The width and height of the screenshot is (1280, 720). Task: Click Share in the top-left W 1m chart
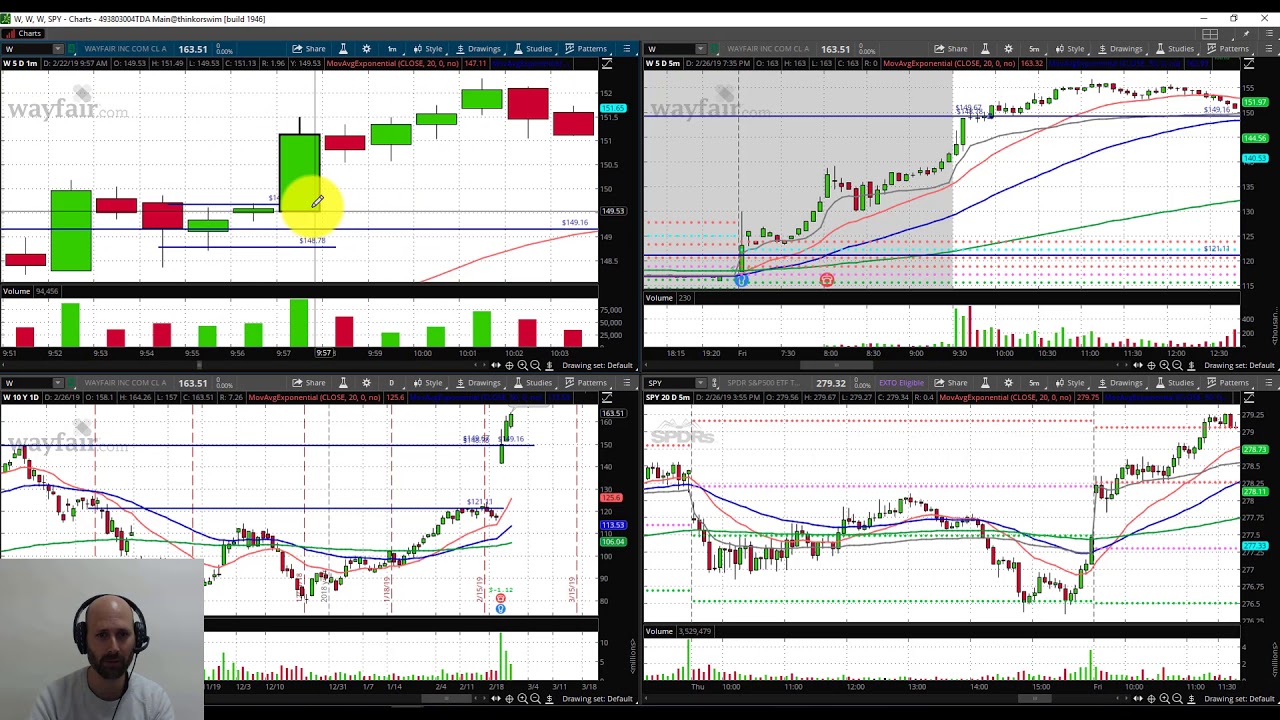coord(309,49)
